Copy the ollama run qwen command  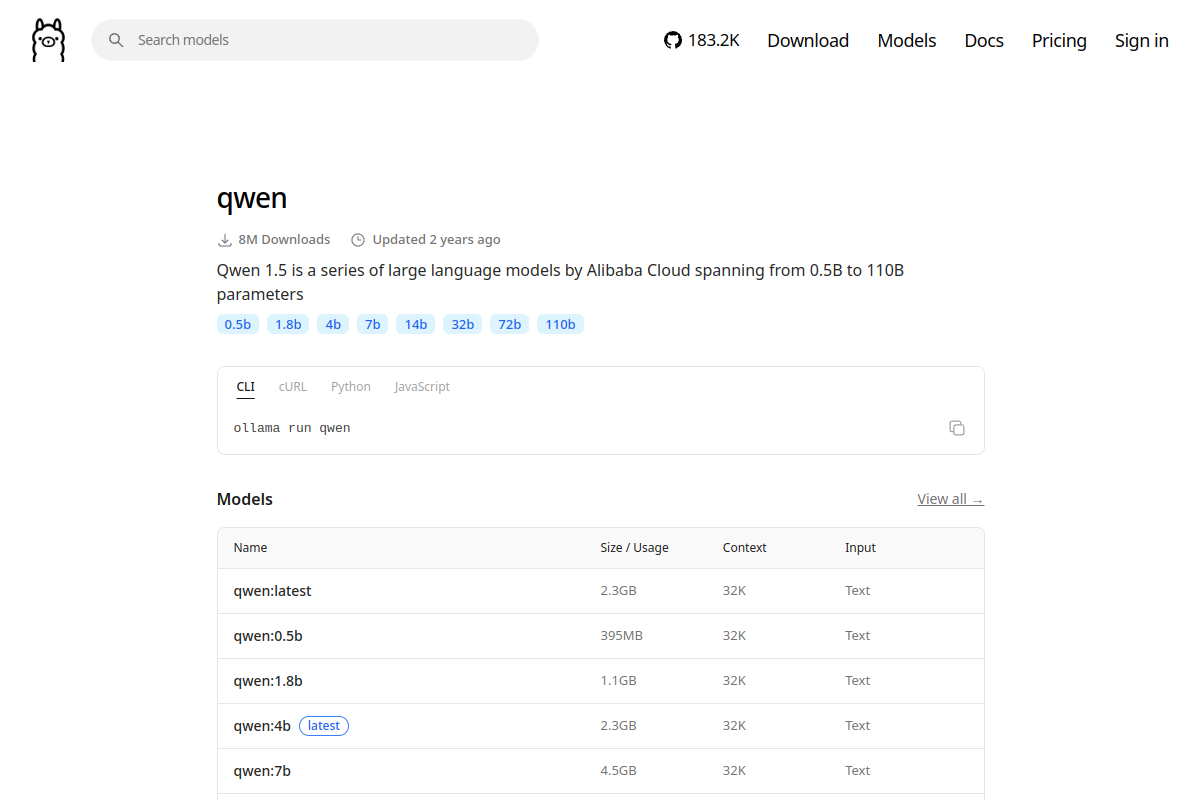(x=957, y=428)
